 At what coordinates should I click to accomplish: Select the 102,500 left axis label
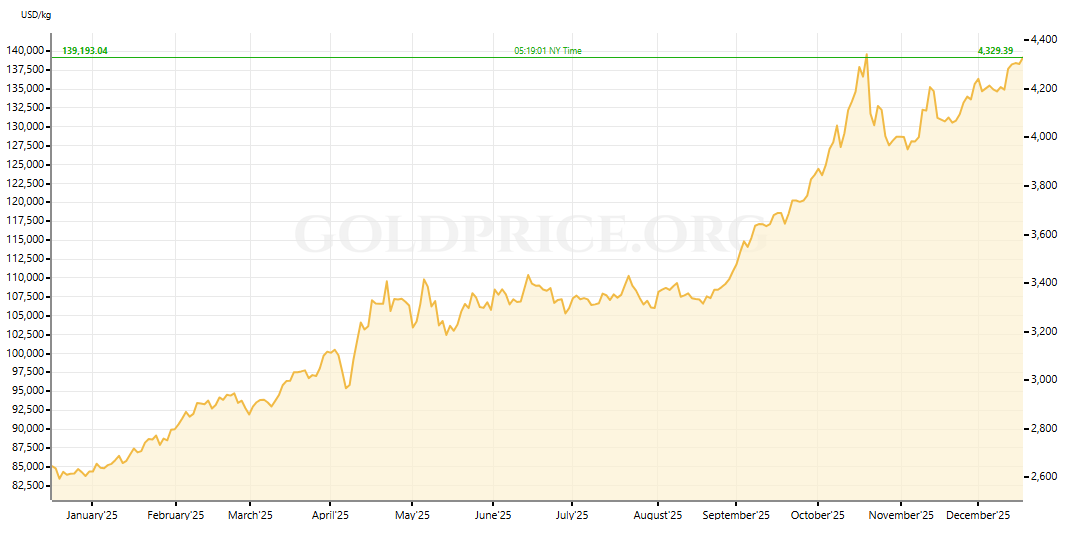click(25, 334)
